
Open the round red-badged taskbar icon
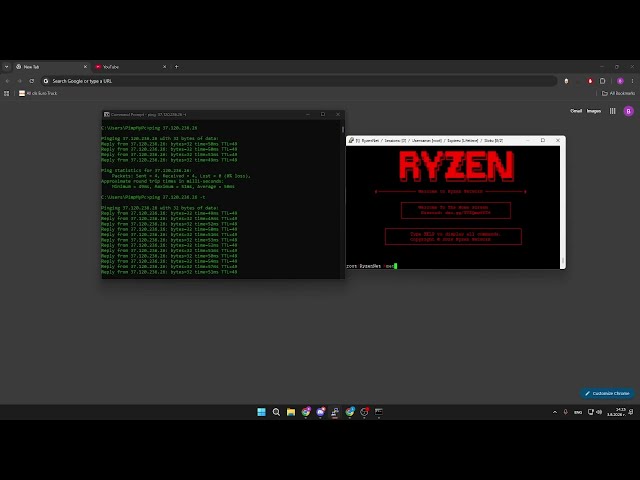pyautogui.click(x=364, y=412)
